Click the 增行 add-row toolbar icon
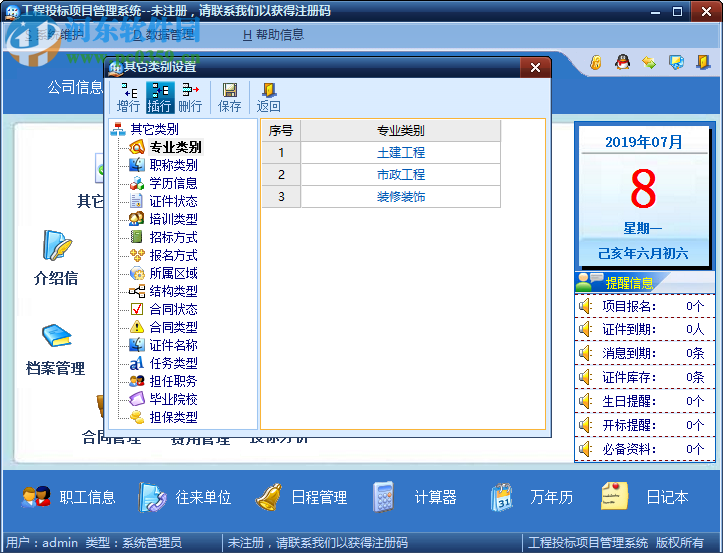The width and height of the screenshot is (723, 553). [128, 97]
